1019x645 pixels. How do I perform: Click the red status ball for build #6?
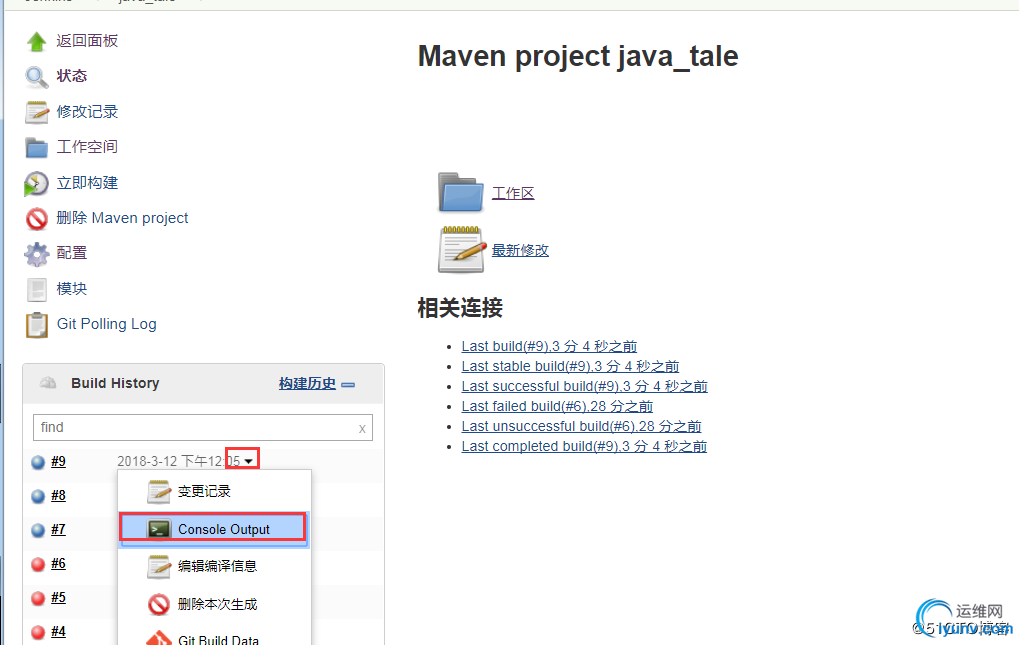click(38, 564)
